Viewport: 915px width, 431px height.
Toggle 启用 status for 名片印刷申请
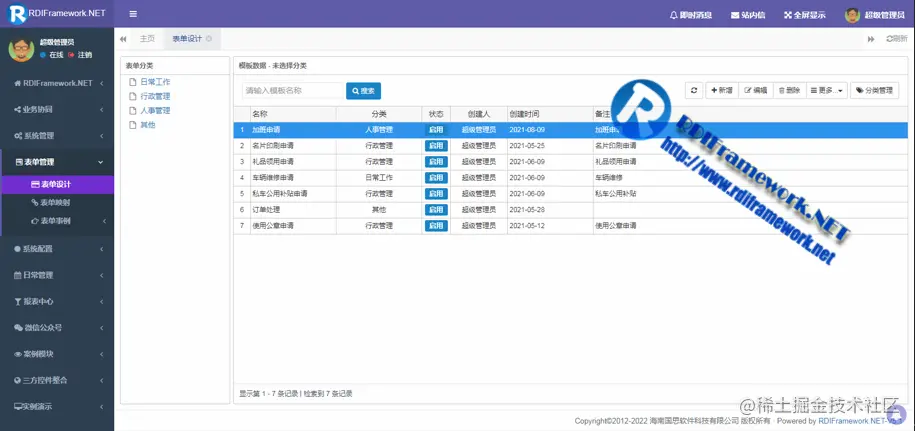click(436, 146)
